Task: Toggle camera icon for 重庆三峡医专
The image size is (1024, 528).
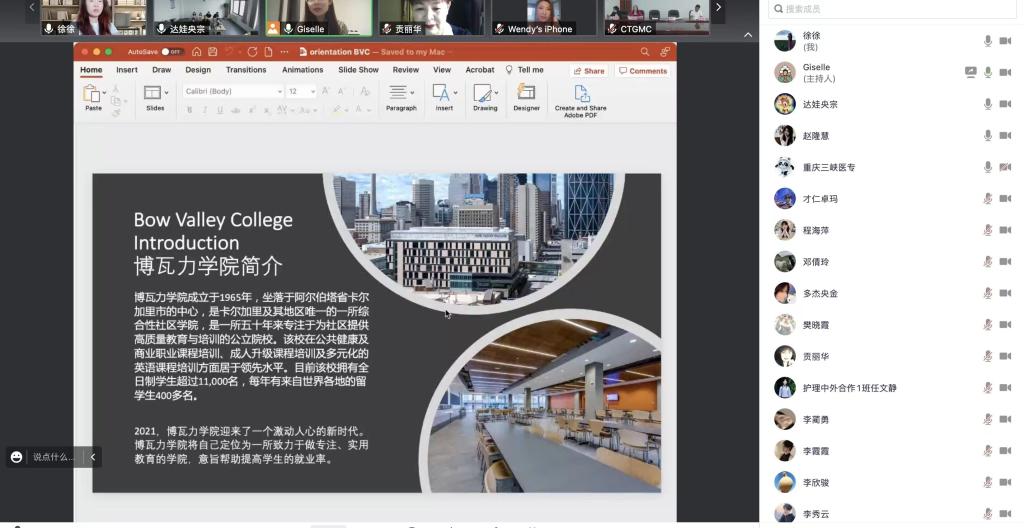Action: 1005,167
